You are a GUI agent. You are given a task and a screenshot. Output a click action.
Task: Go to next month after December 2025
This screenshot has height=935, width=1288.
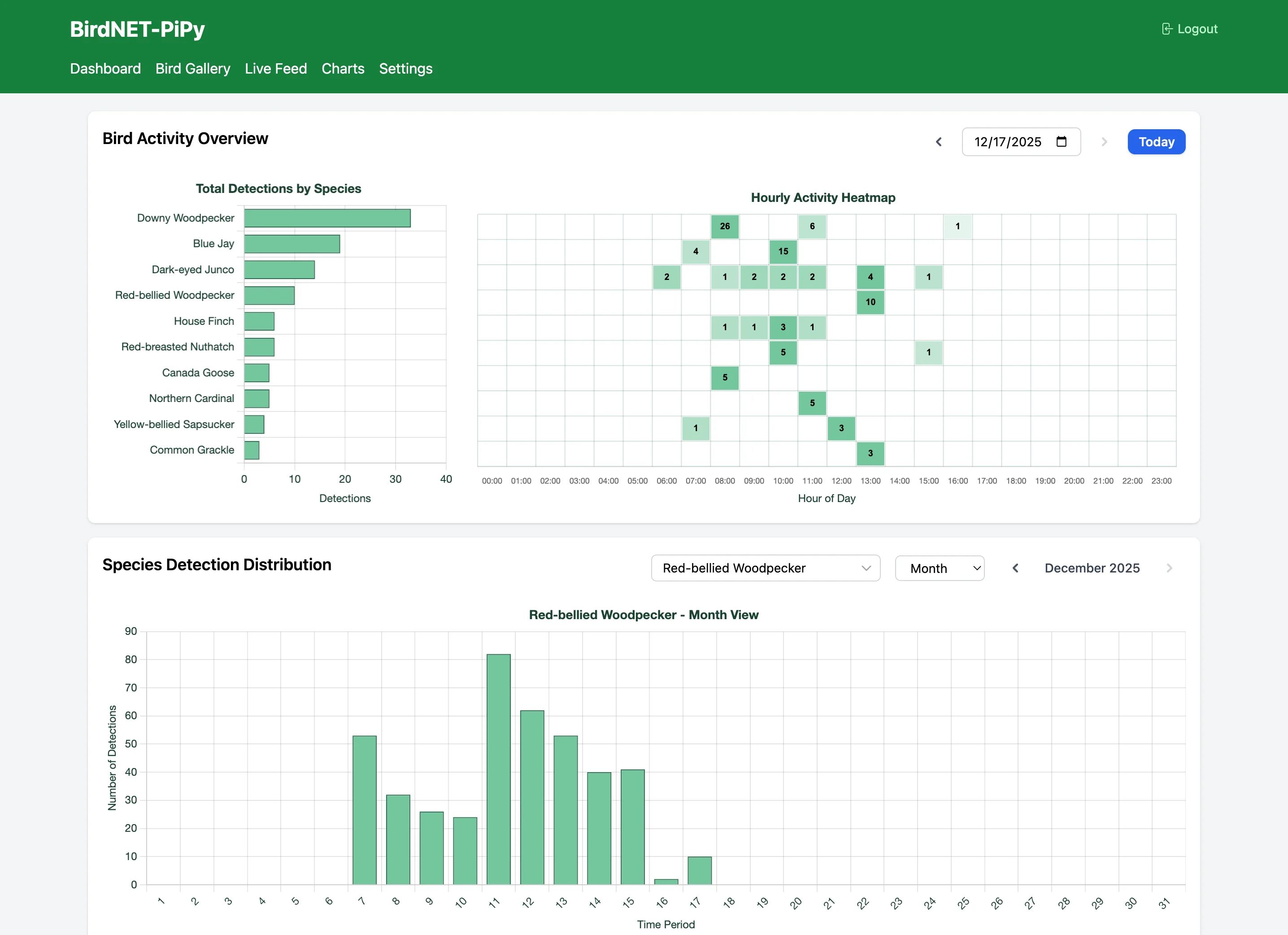coord(1169,568)
